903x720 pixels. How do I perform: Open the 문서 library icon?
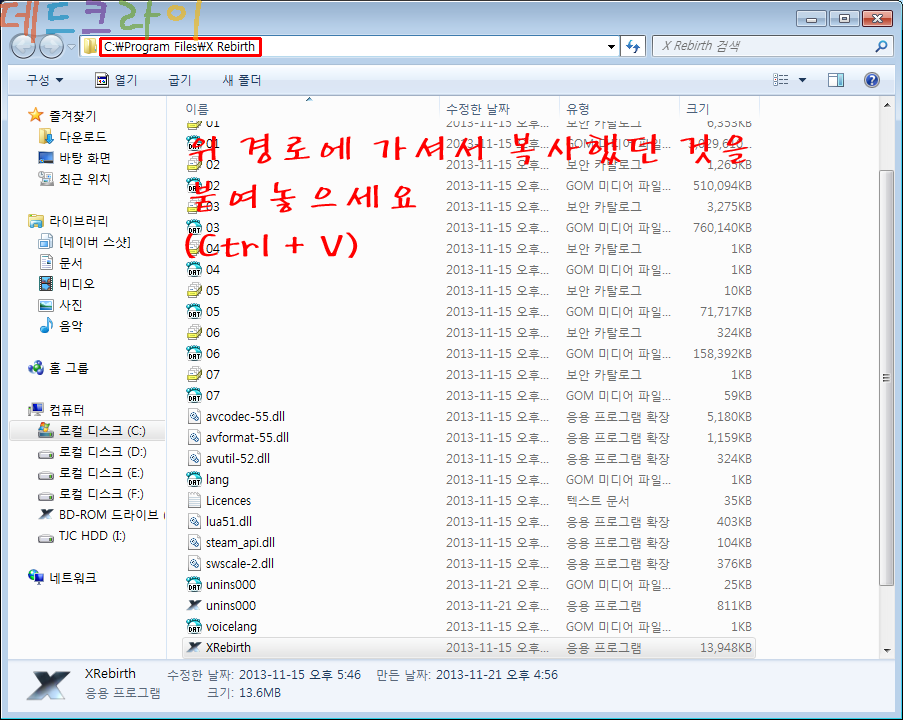point(46,263)
